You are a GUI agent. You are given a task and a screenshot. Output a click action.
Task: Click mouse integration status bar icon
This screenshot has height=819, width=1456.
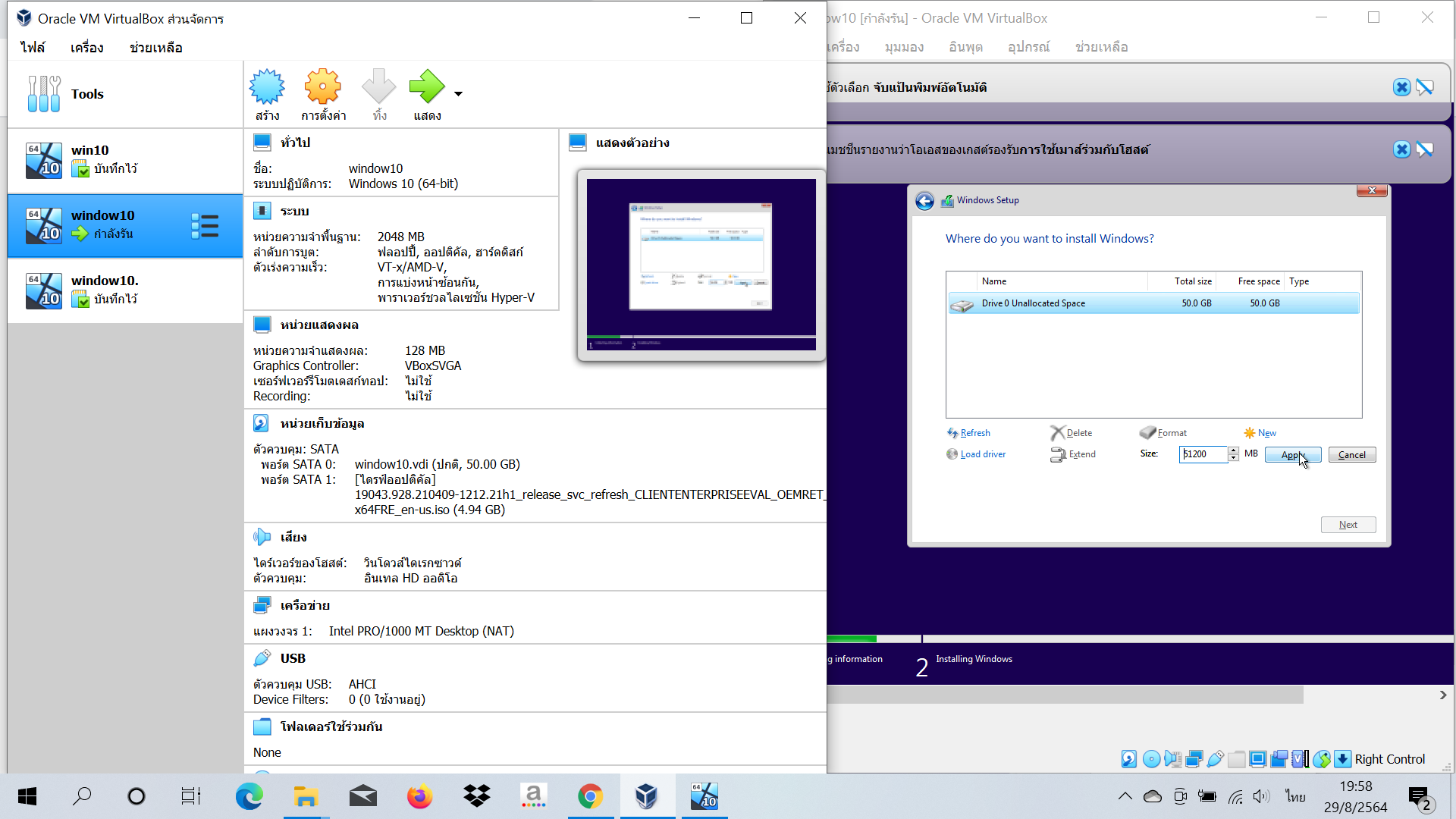click(x=1322, y=759)
